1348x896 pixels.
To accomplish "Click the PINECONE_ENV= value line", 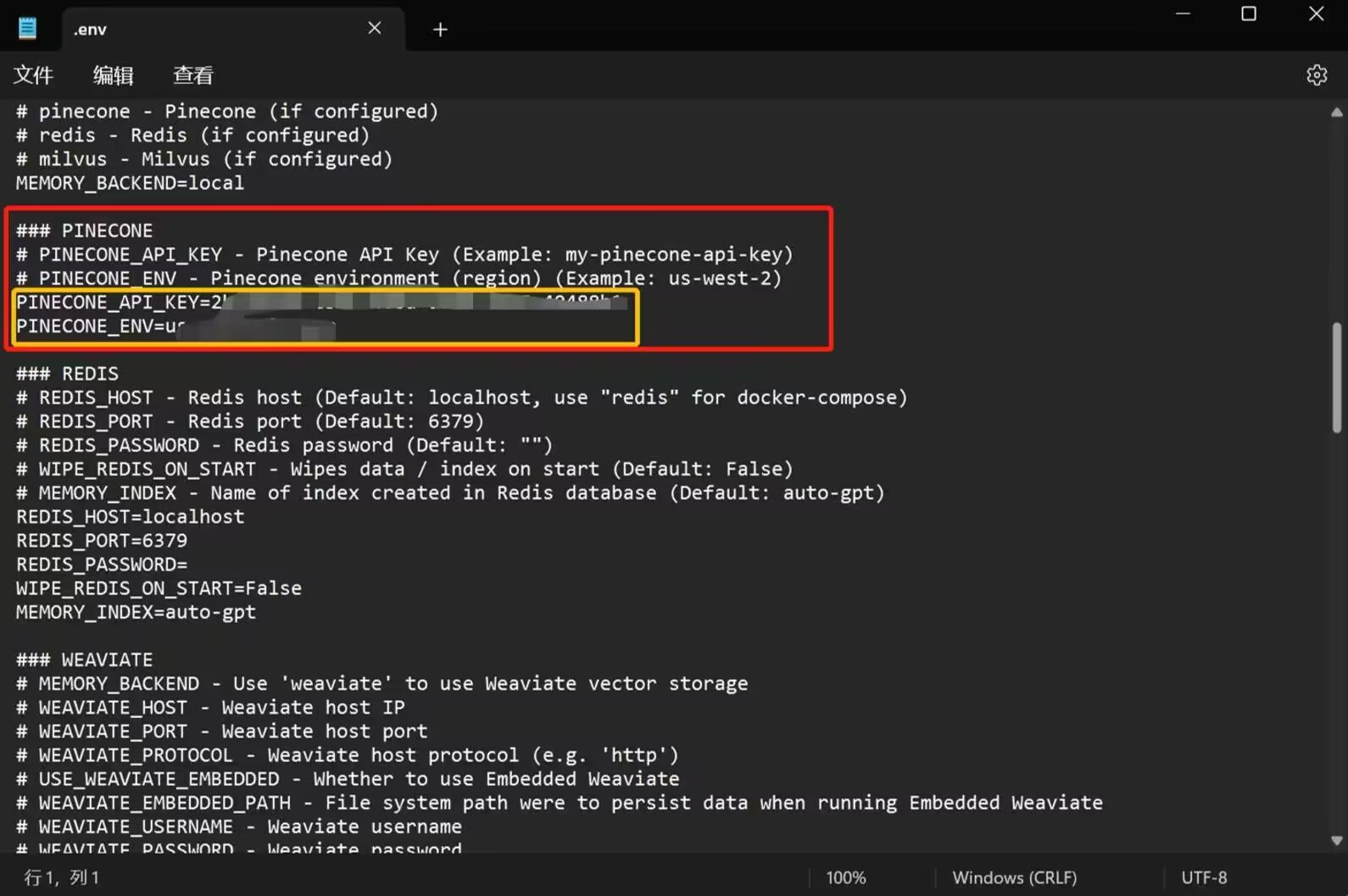I will (175, 326).
